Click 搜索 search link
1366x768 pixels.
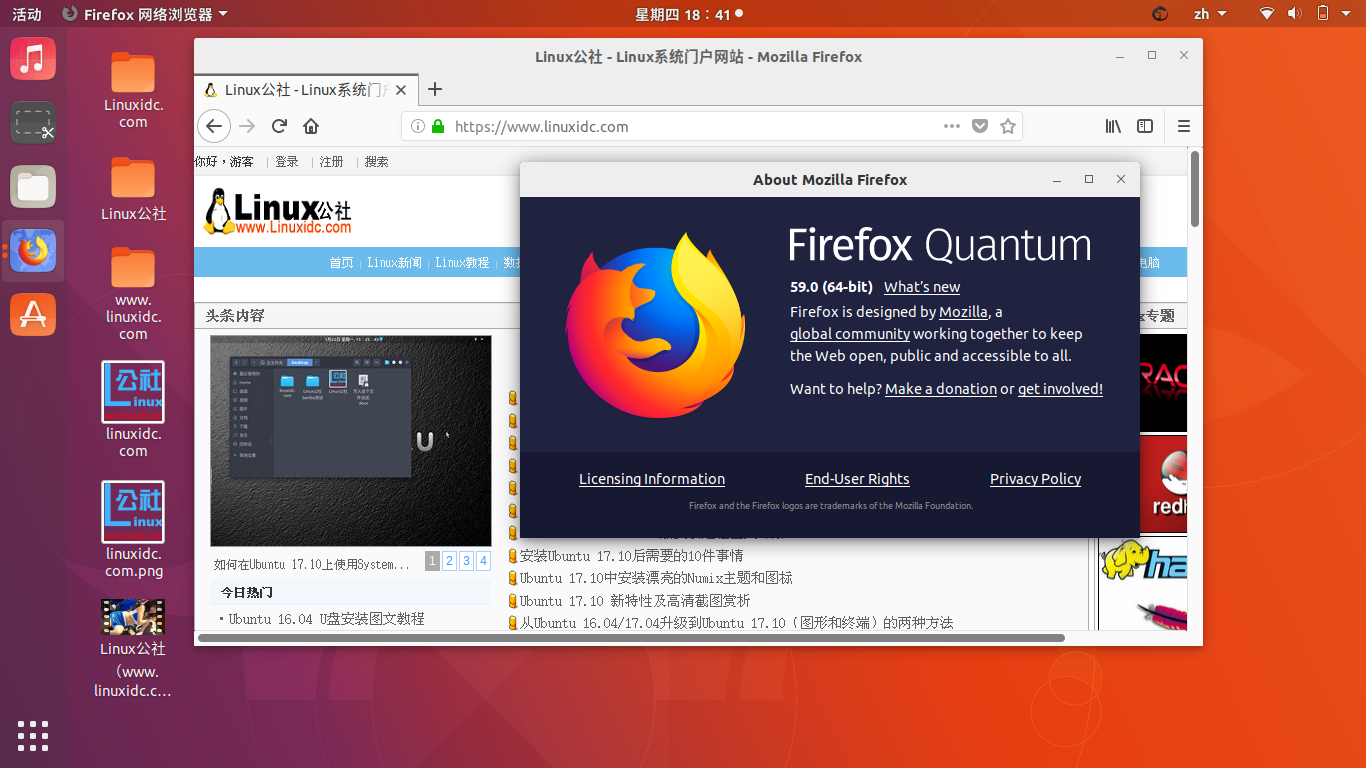[377, 161]
